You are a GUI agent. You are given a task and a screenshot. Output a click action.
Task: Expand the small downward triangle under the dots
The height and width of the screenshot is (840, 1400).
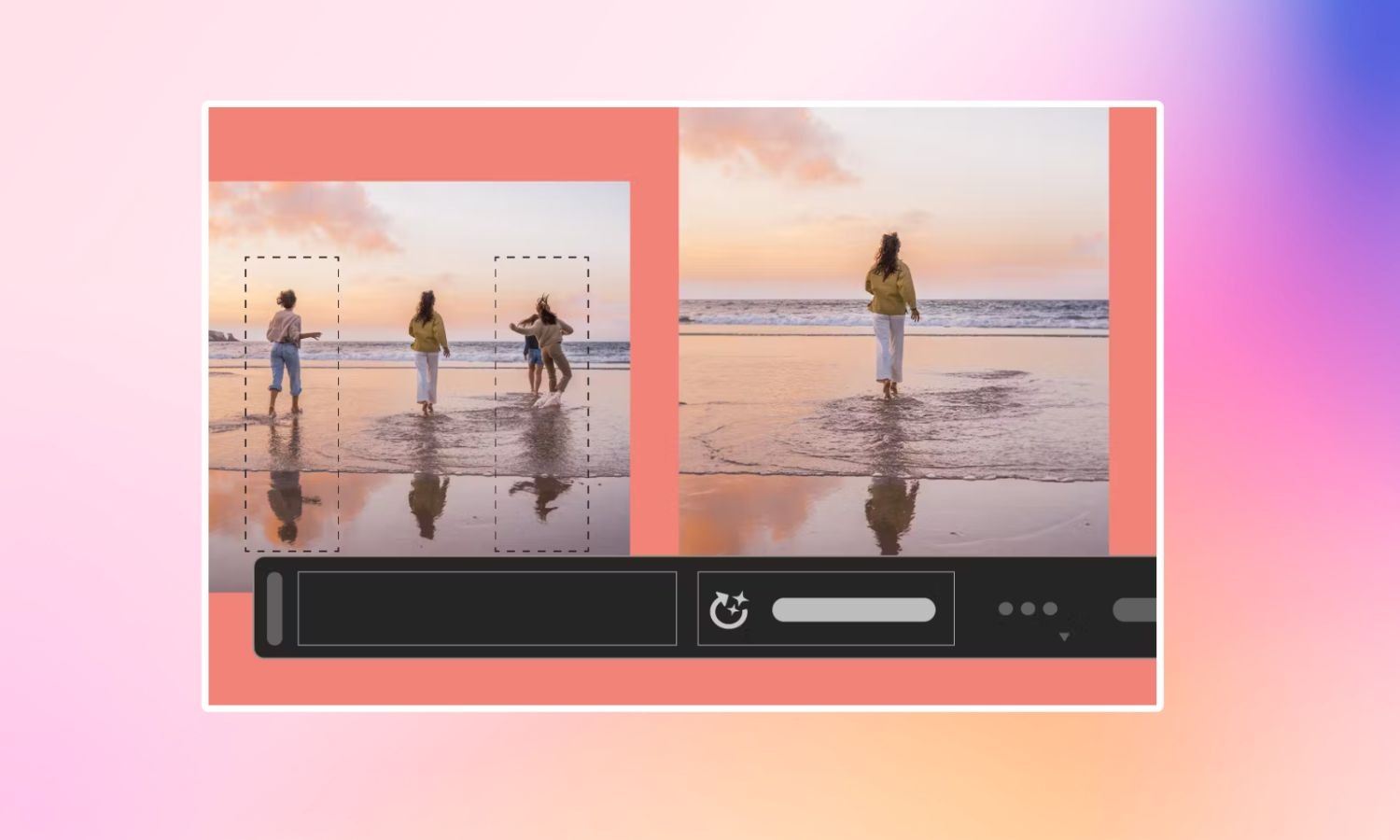tap(1063, 637)
